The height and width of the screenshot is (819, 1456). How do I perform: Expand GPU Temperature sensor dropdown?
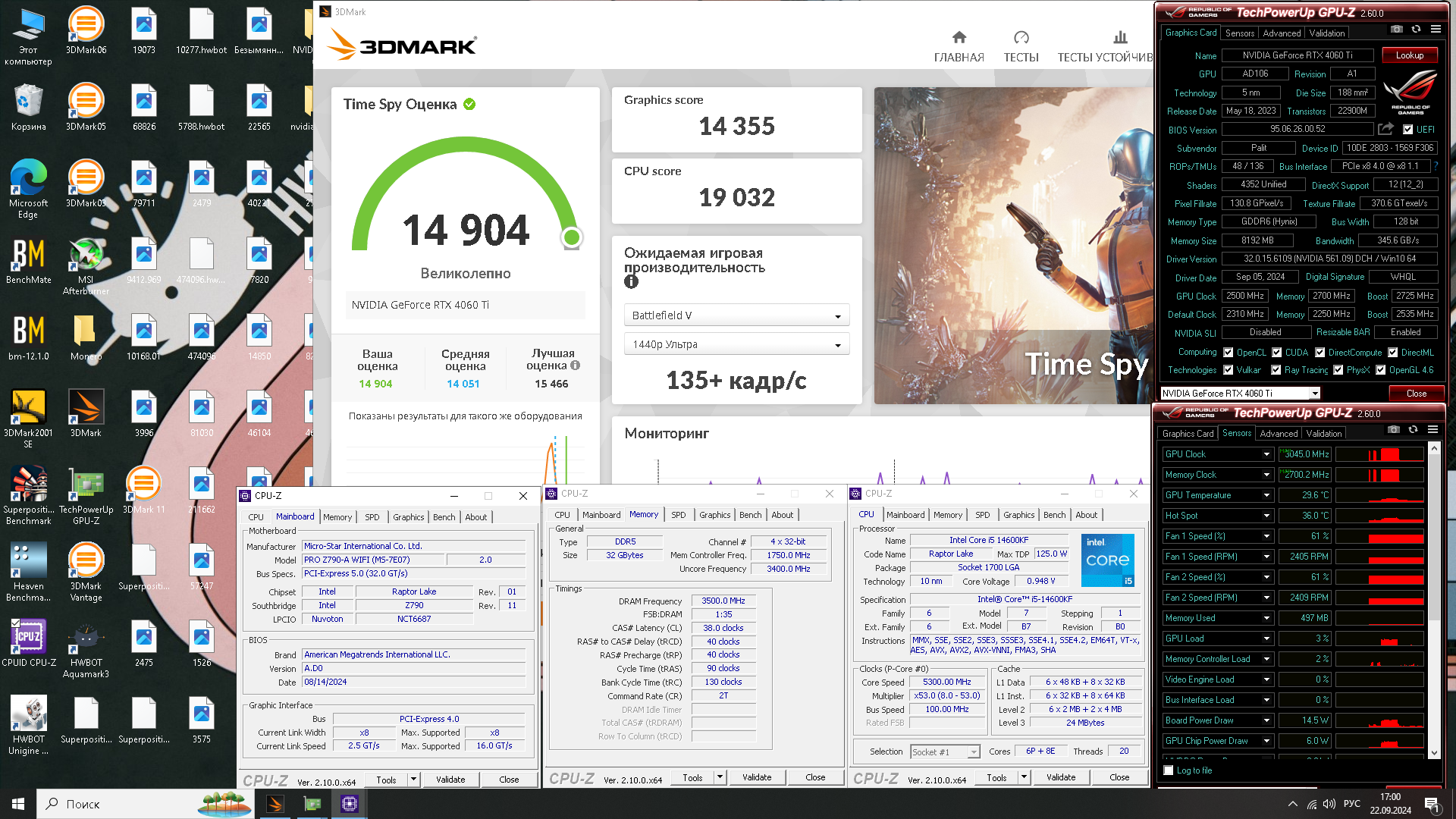point(1266,495)
